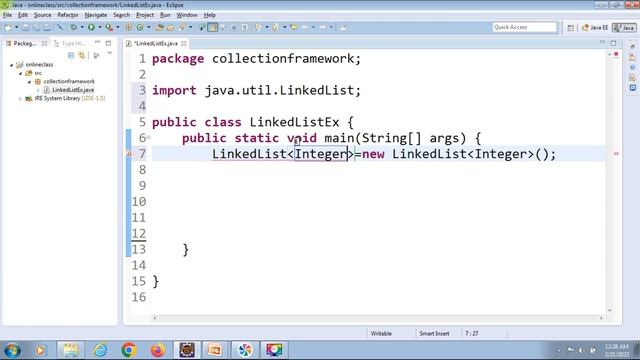Viewport: 640px width, 360px height.
Task: Select the Type Hierarchy tab
Action: point(70,43)
